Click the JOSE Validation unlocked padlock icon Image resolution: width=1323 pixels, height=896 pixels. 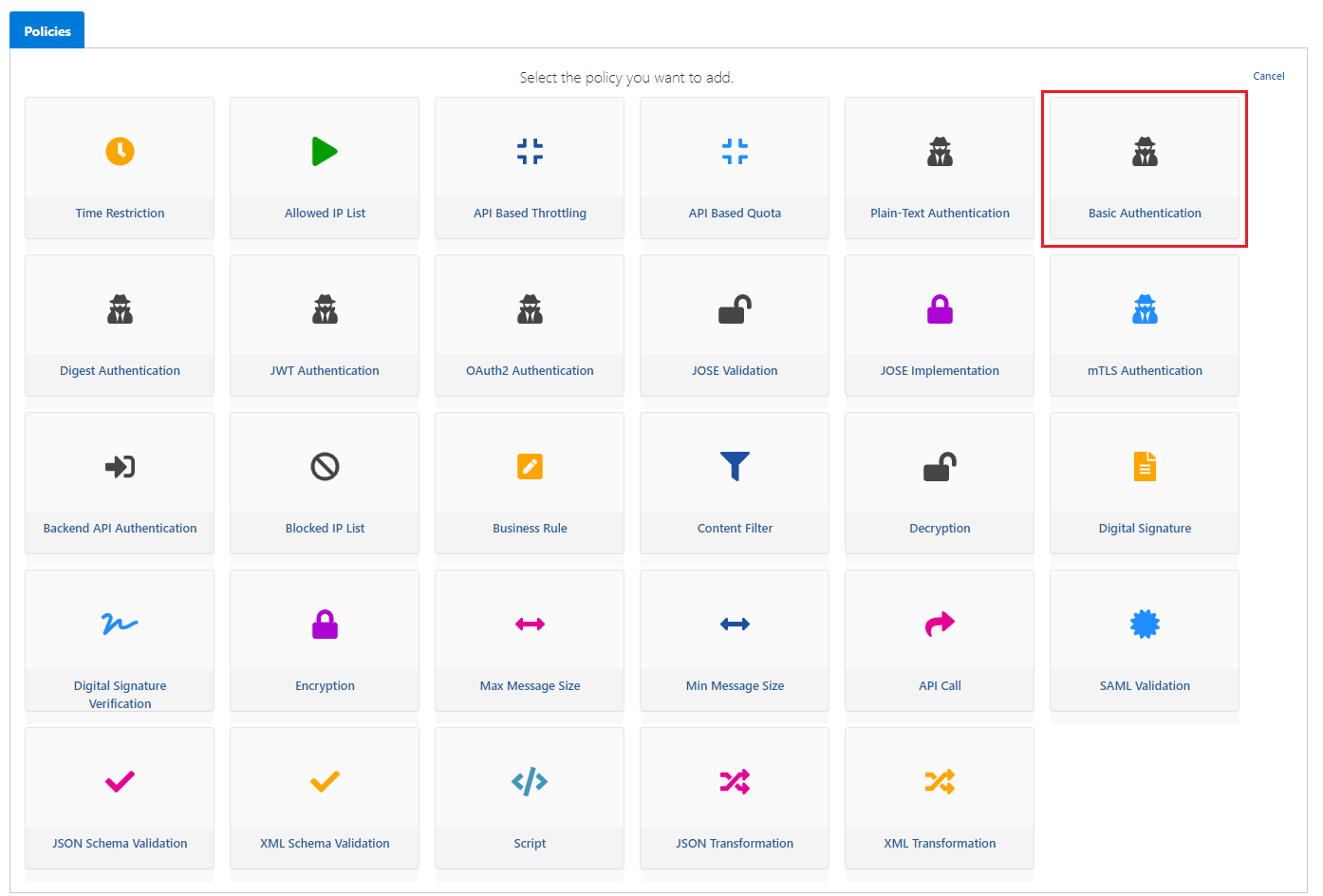(x=735, y=309)
